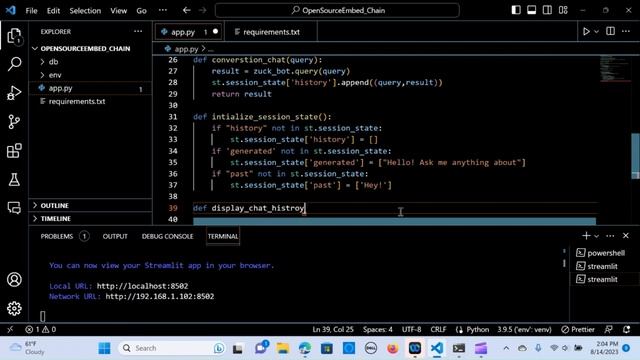Open the Manage gear icon
Screen dimensions: 640x360
click(14, 308)
